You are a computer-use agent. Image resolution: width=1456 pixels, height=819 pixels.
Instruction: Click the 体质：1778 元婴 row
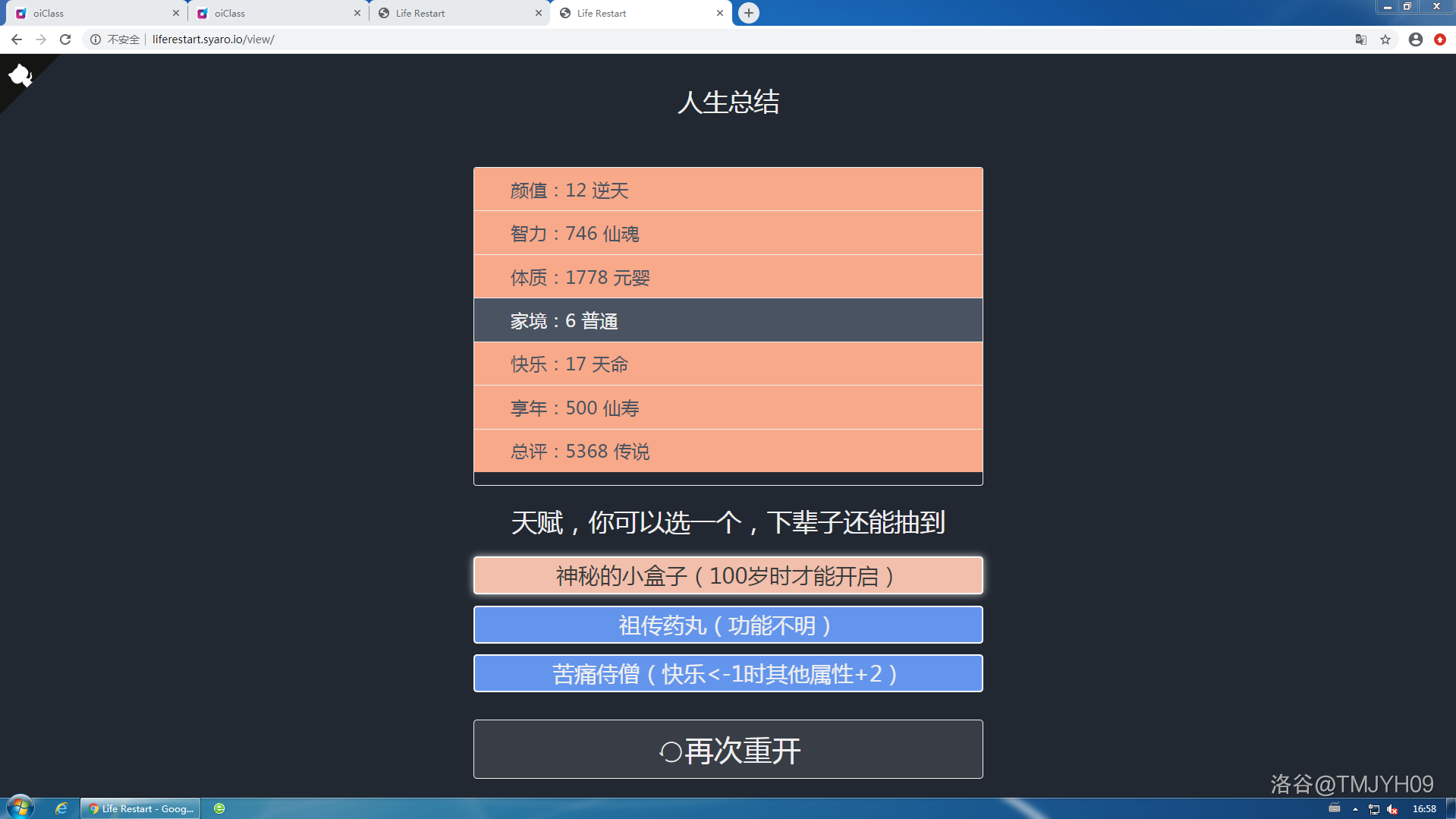[728, 277]
